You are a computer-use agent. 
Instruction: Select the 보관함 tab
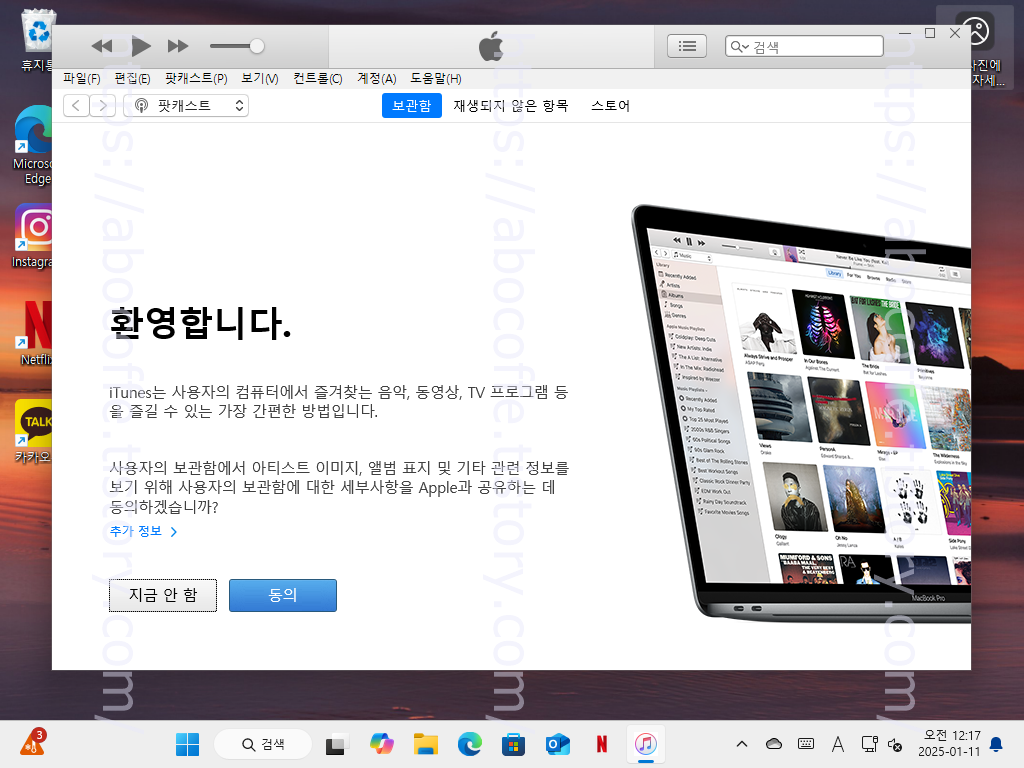(411, 106)
